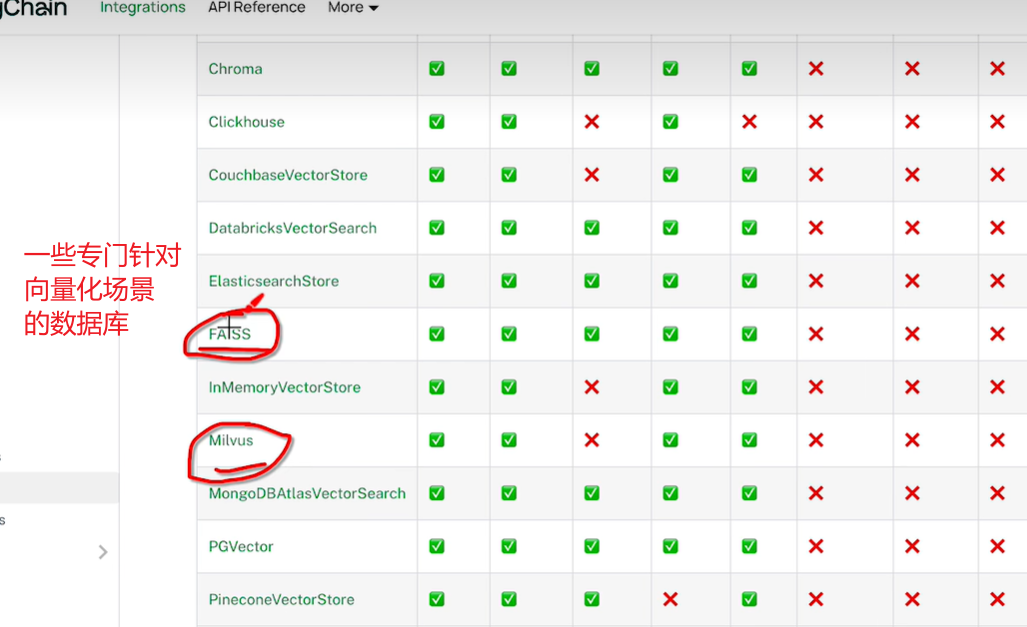
Task: Click first green checkmark in Milvus row
Action: click(x=437, y=440)
